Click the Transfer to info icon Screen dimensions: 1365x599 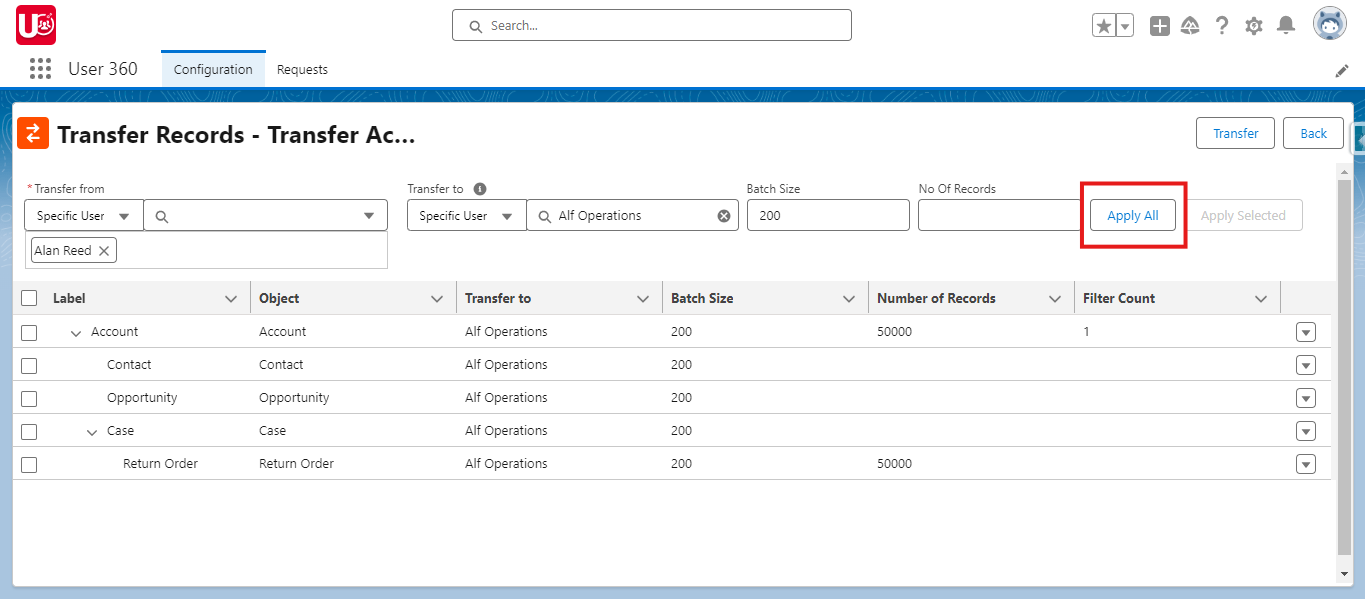pos(480,189)
